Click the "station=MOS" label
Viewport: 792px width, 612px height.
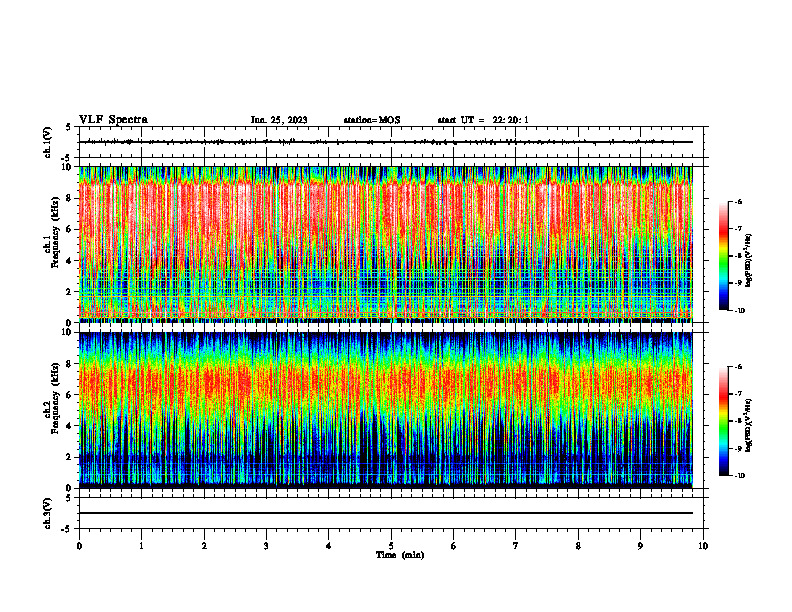(372, 120)
